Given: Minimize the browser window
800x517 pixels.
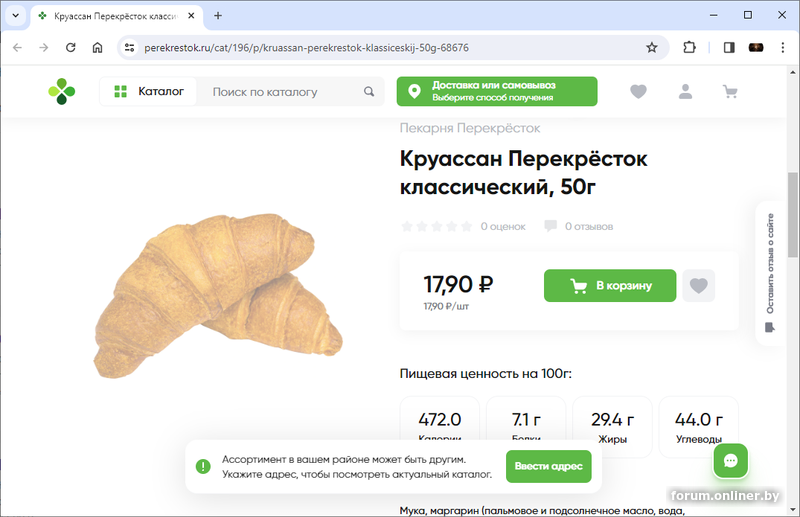Looking at the screenshot, I should click(713, 15).
